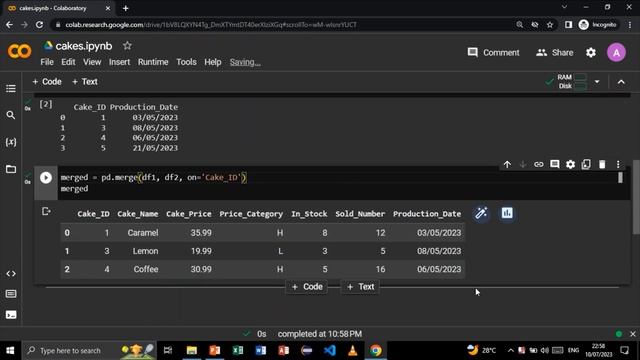Open Visual Studio Code from taskbar

click(x=330, y=350)
